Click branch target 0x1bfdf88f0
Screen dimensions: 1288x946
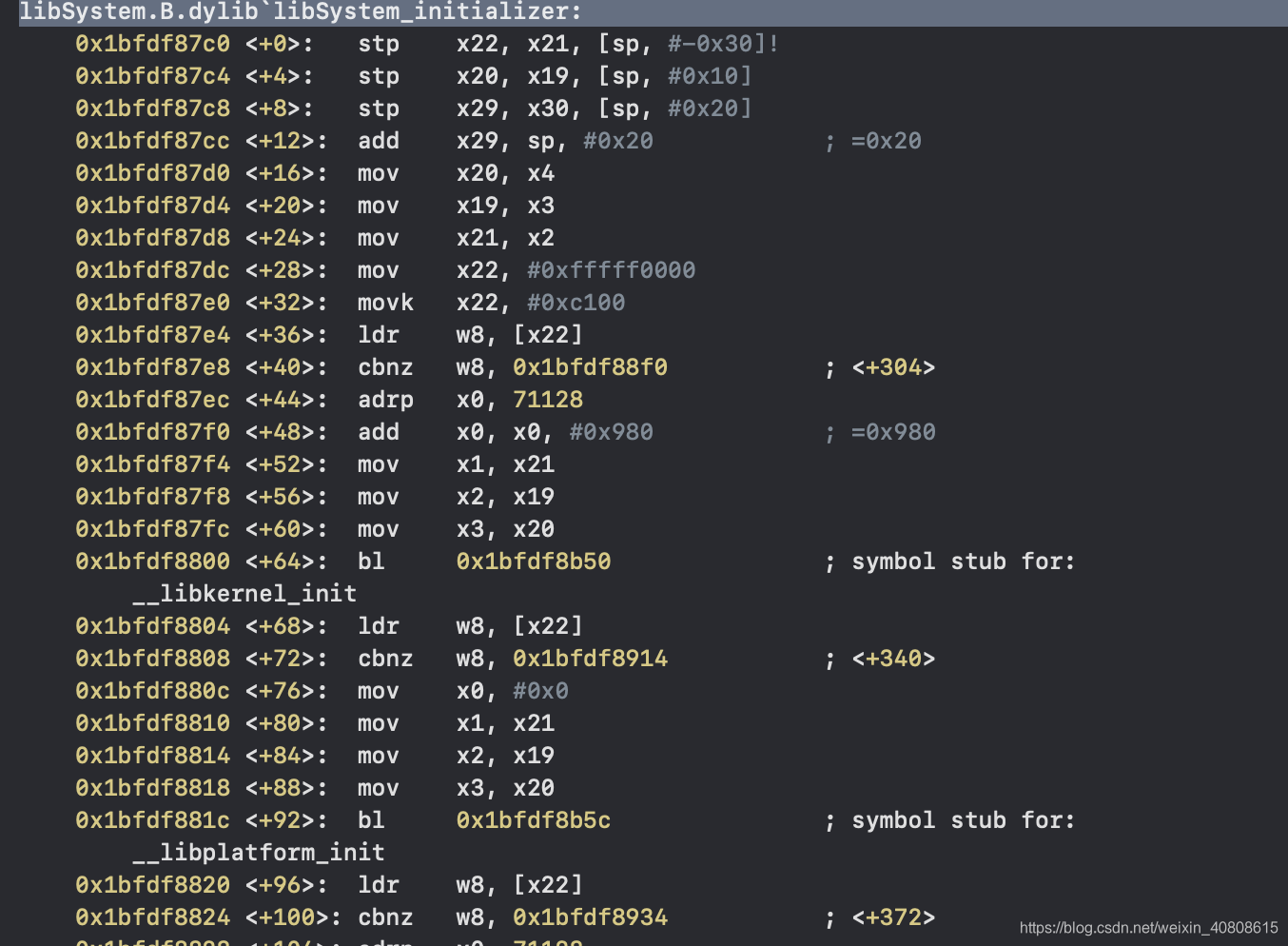coord(590,367)
